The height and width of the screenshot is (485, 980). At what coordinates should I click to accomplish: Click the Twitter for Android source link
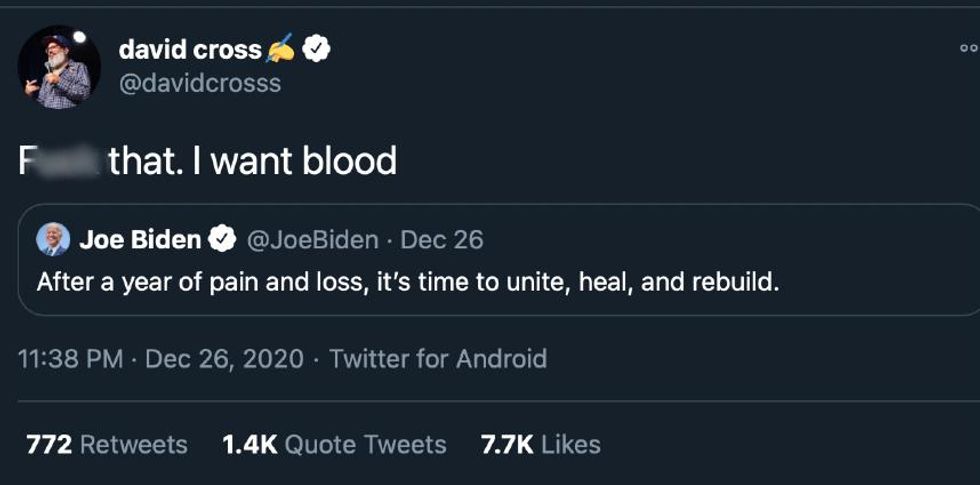point(438,358)
